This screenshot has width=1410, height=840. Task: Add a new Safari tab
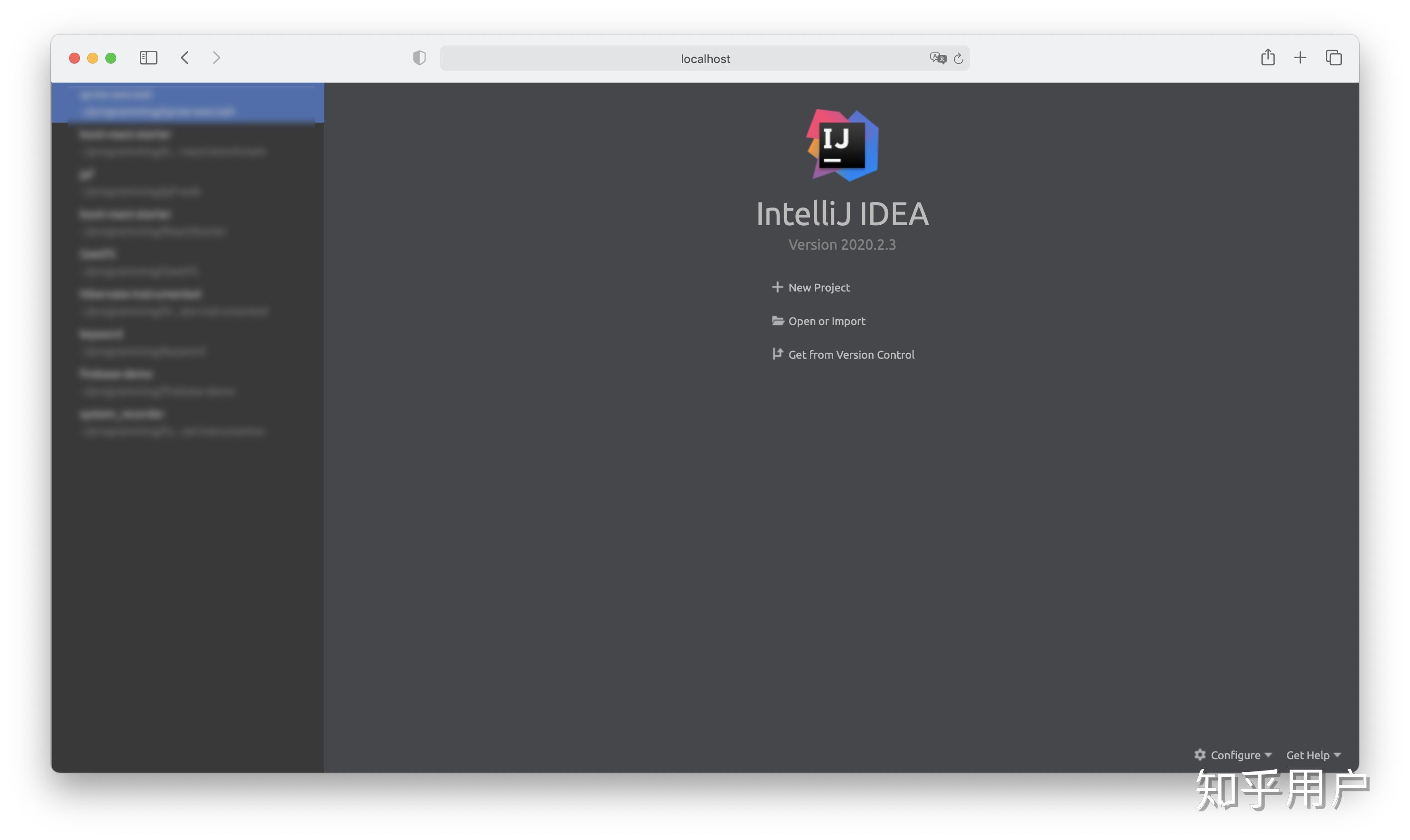(1300, 58)
